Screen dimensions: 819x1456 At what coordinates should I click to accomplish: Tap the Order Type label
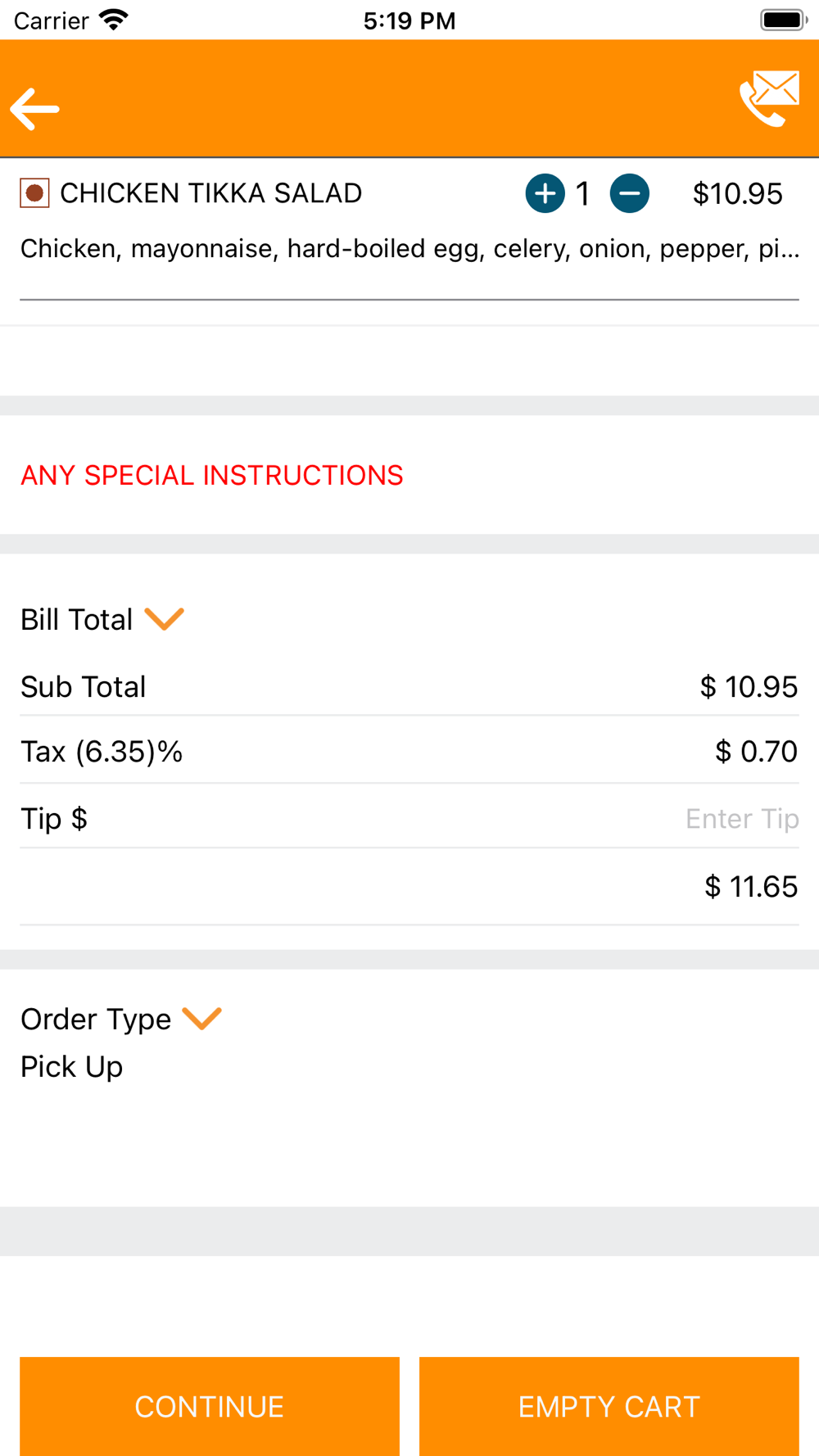pos(96,1020)
